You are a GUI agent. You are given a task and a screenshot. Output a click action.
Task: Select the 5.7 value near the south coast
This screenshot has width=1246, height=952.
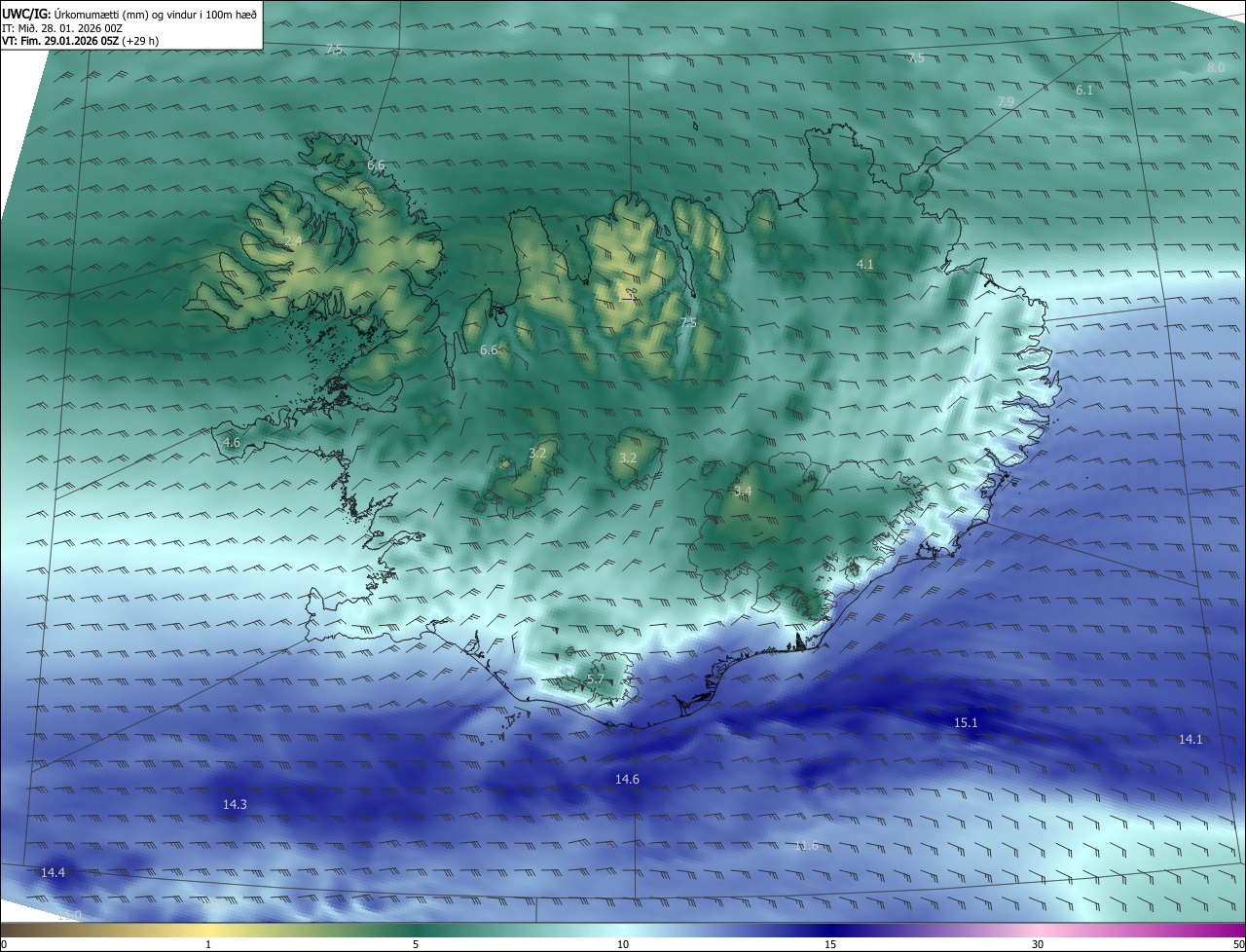pyautogui.click(x=596, y=678)
